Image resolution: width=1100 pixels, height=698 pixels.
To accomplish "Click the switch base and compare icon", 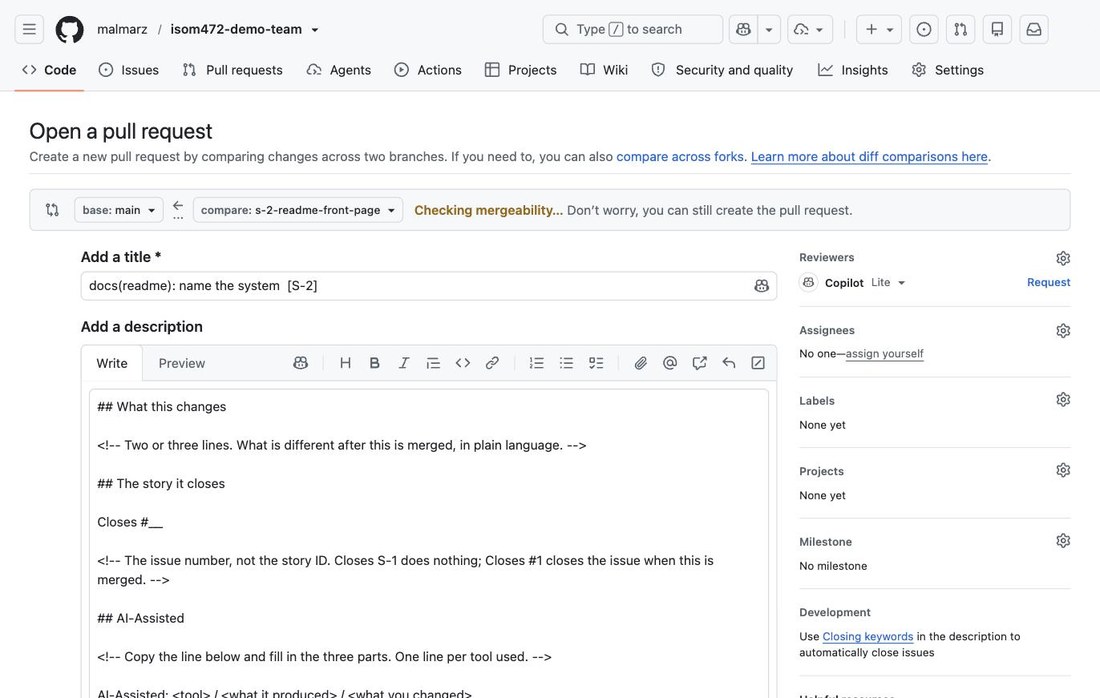I will click(52, 210).
